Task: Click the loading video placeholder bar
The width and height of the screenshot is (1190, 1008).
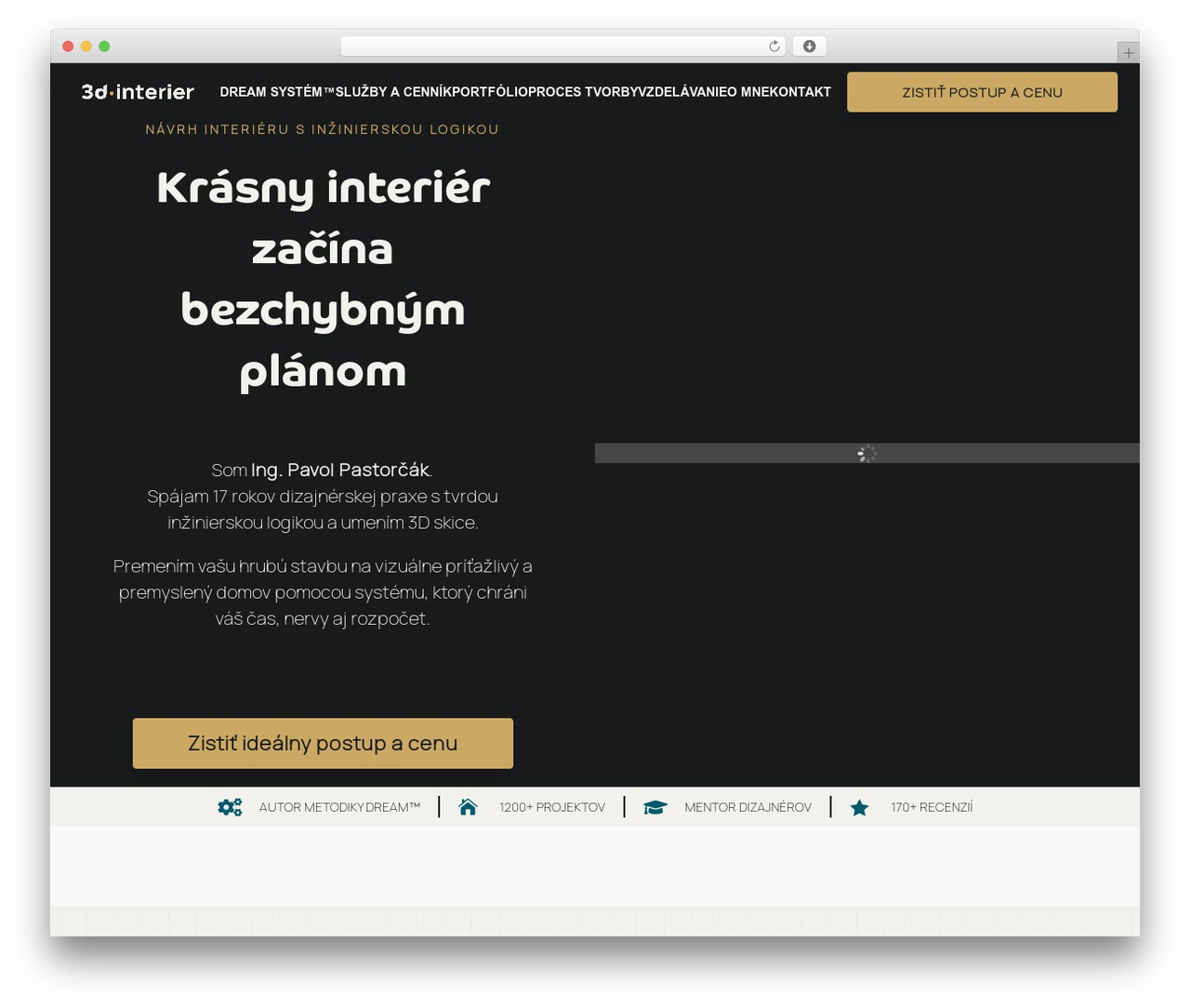Action: (x=866, y=453)
